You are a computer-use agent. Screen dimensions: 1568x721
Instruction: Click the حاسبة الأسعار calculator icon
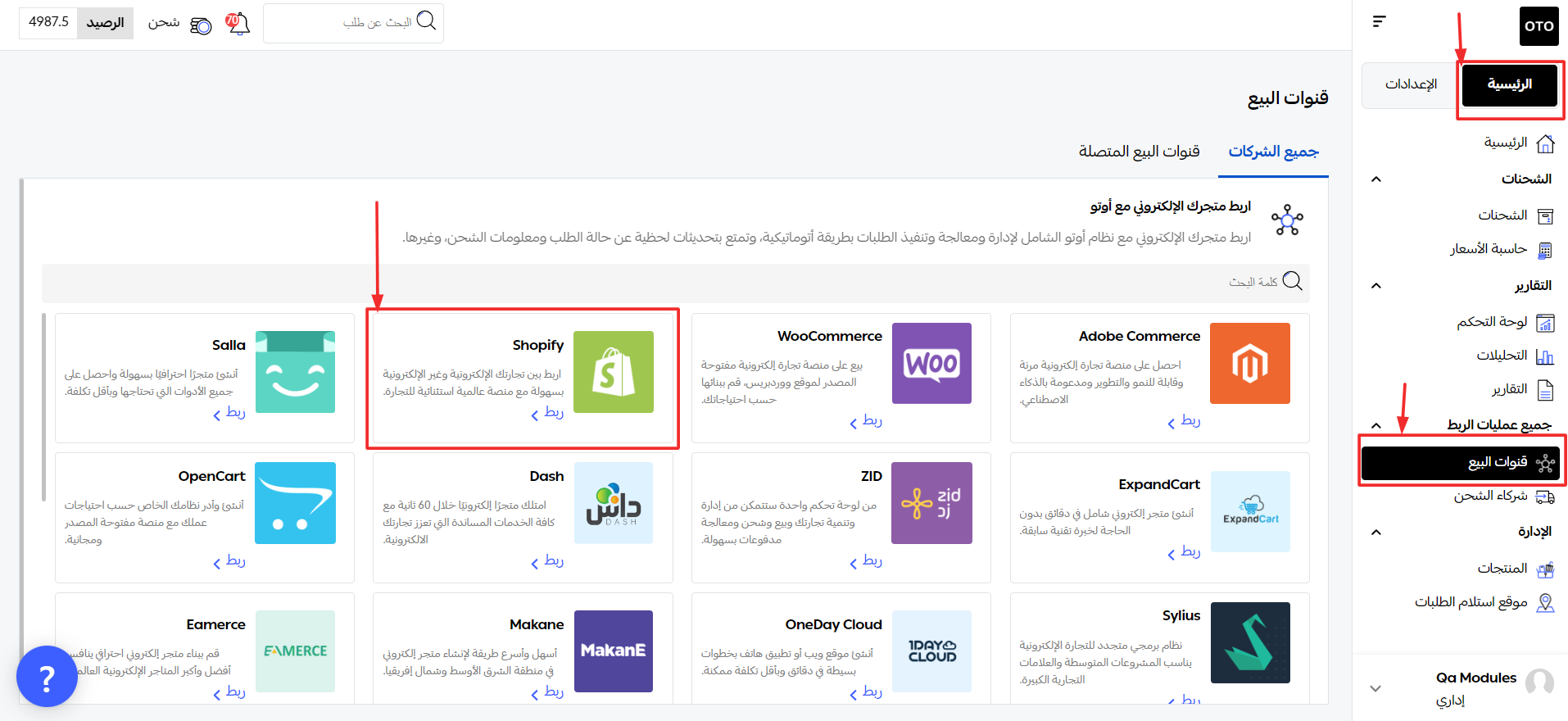pos(1545,250)
